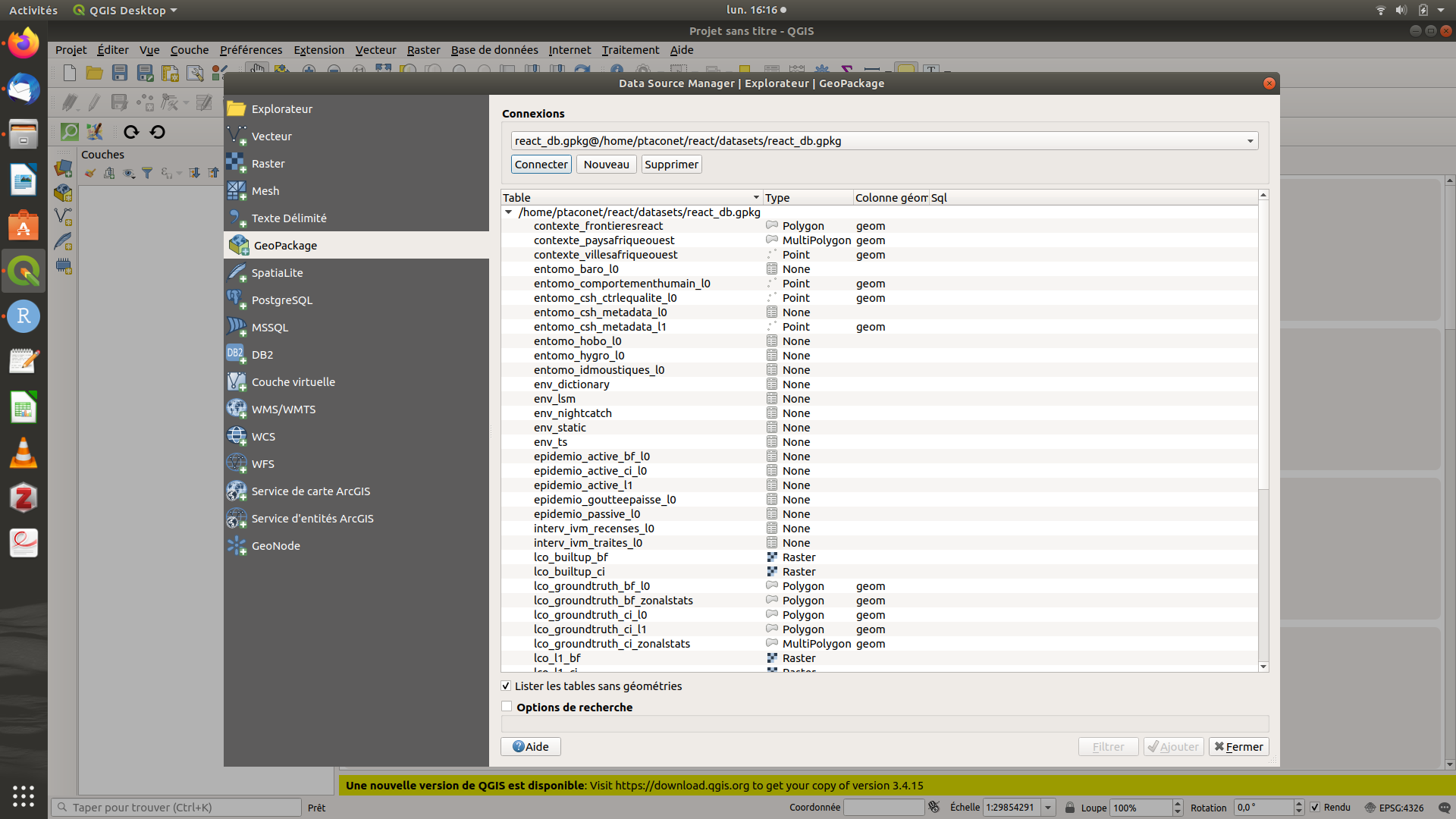The image size is (1456, 819).
Task: Uncheck Lister les tables sans géométries
Action: [x=506, y=686]
